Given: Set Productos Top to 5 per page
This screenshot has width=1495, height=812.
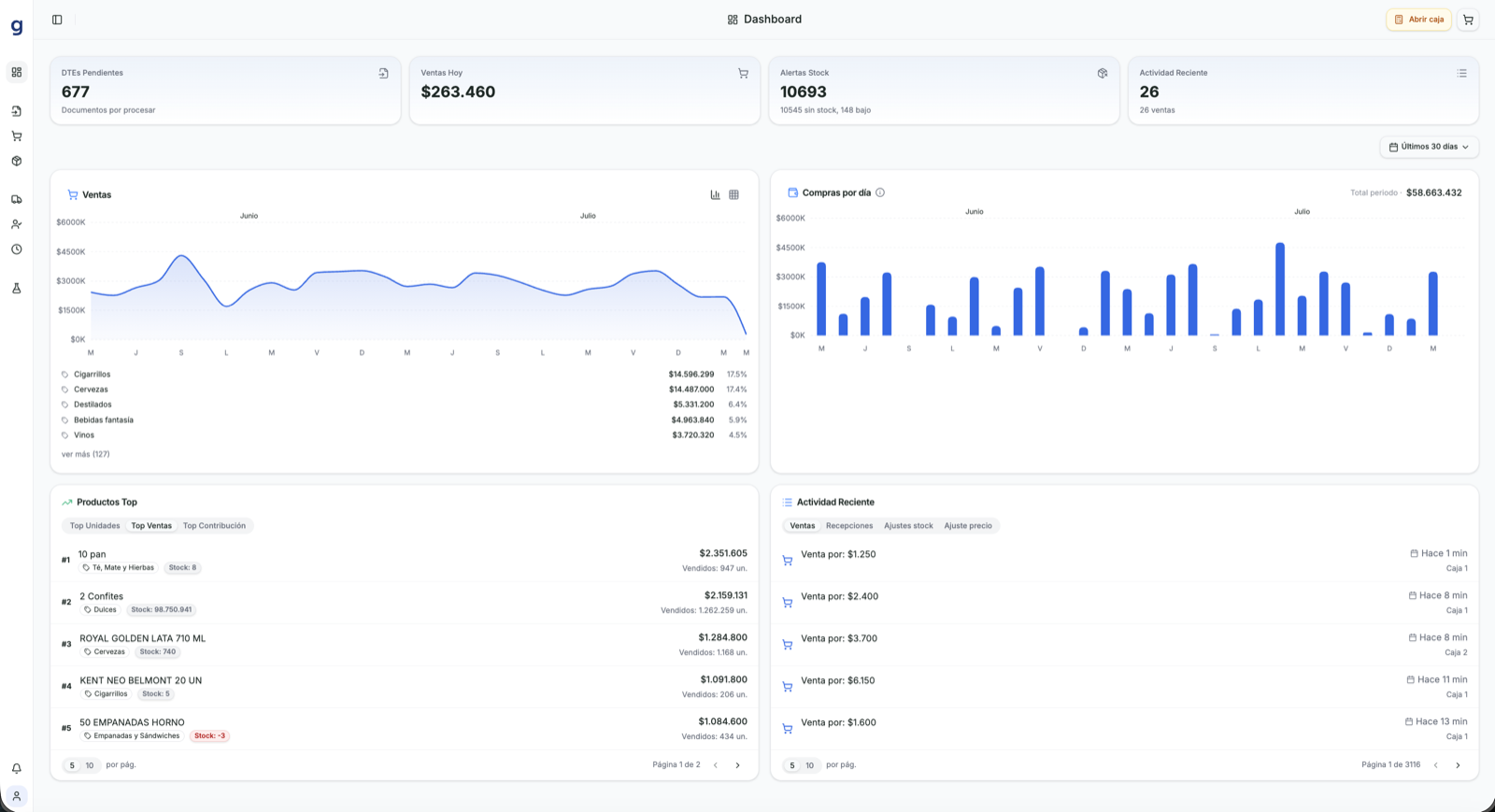Looking at the screenshot, I should (72, 765).
